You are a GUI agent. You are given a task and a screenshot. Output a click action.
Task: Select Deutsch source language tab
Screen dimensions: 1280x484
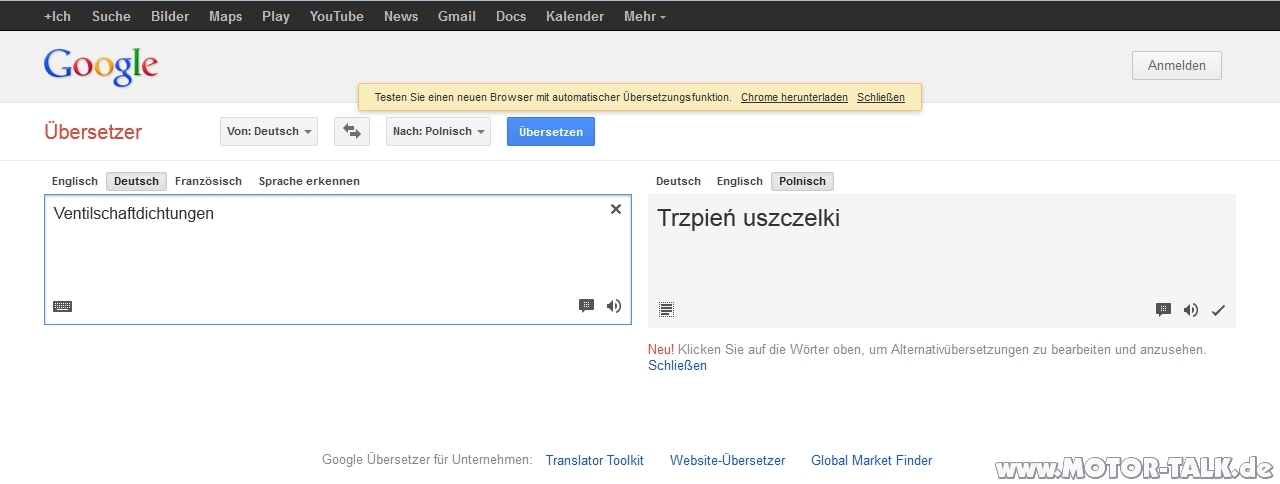pos(136,181)
